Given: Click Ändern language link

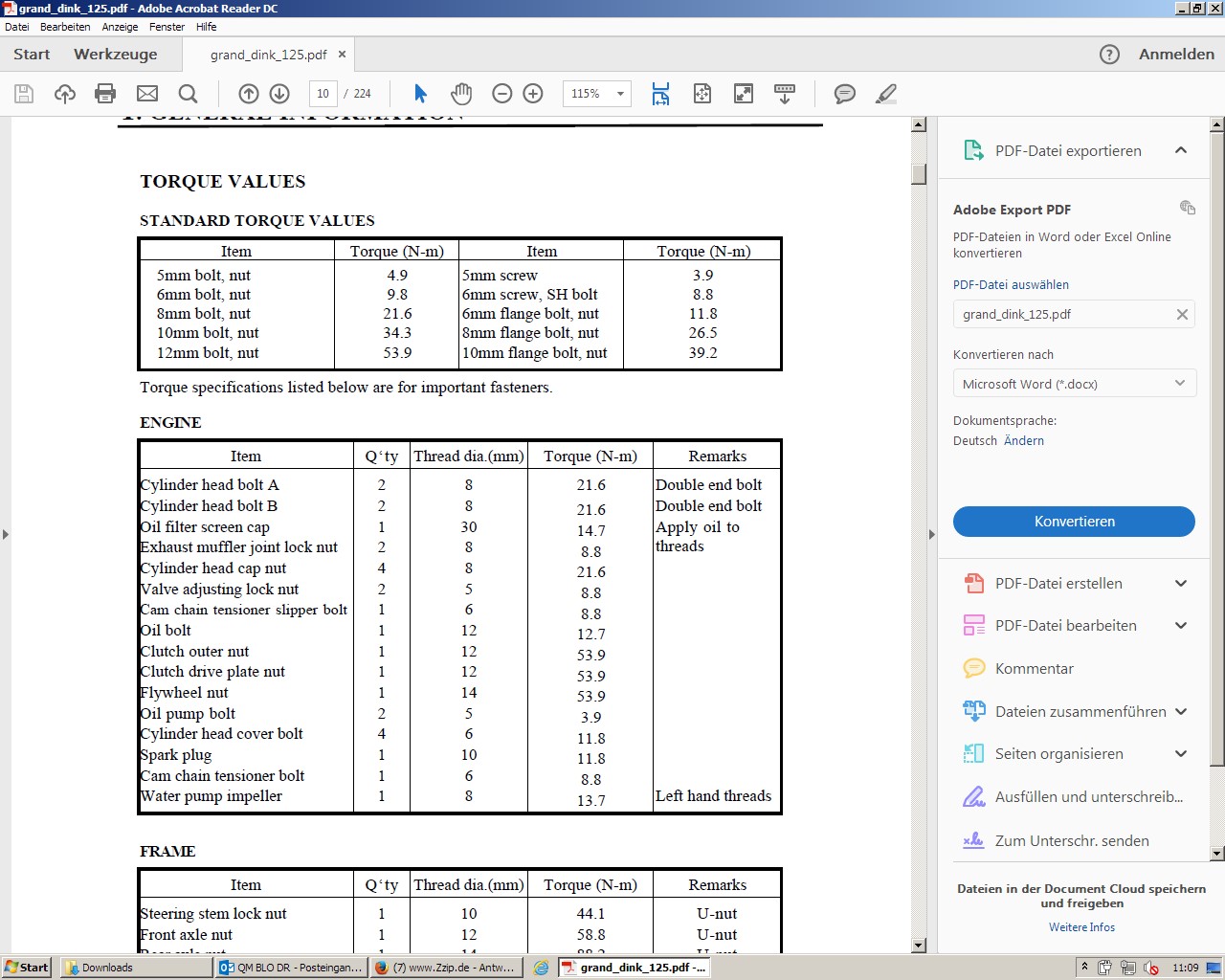Looking at the screenshot, I should click(1024, 441).
